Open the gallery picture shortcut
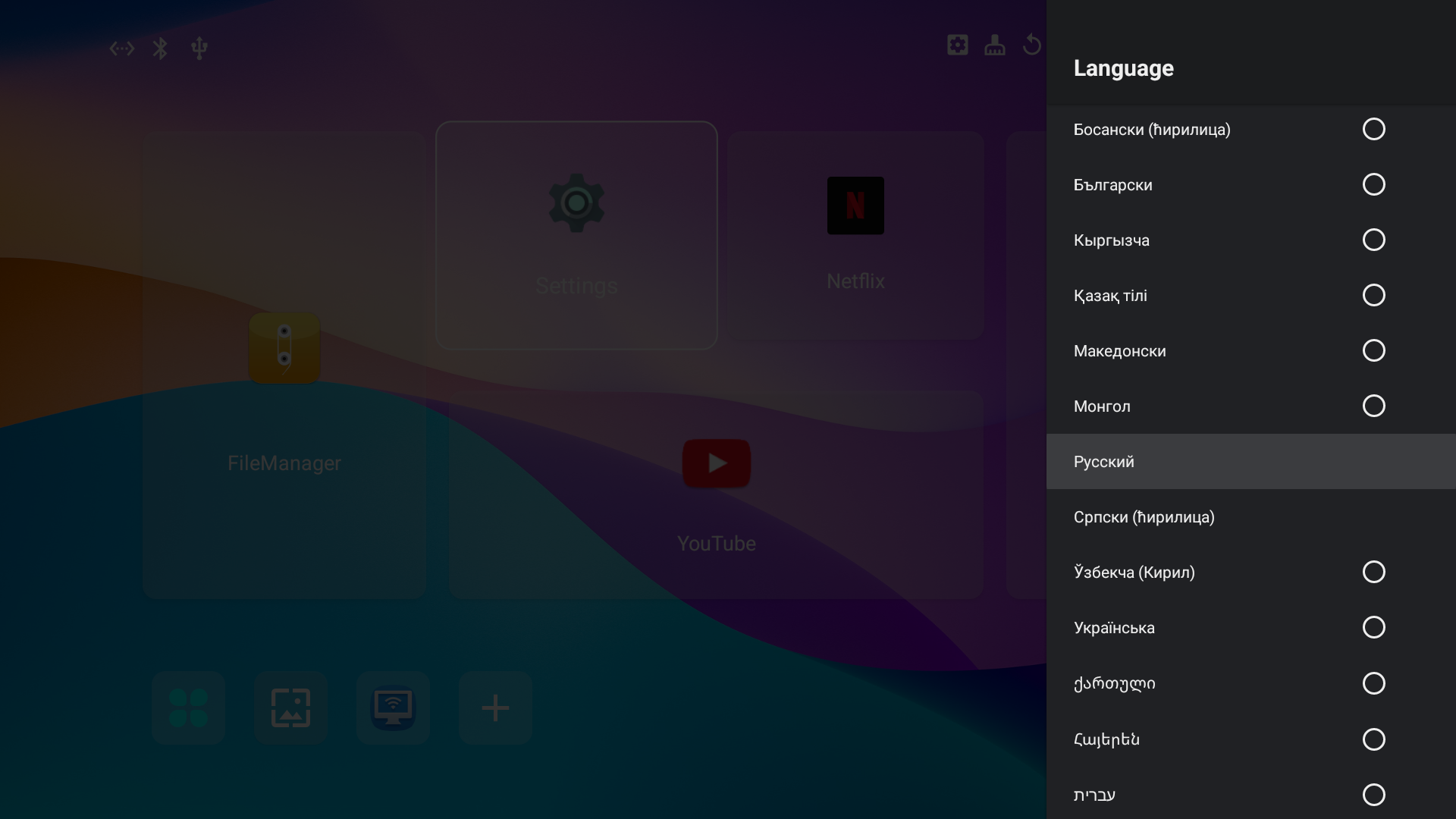Screen dimensions: 1456x819 pos(291,708)
